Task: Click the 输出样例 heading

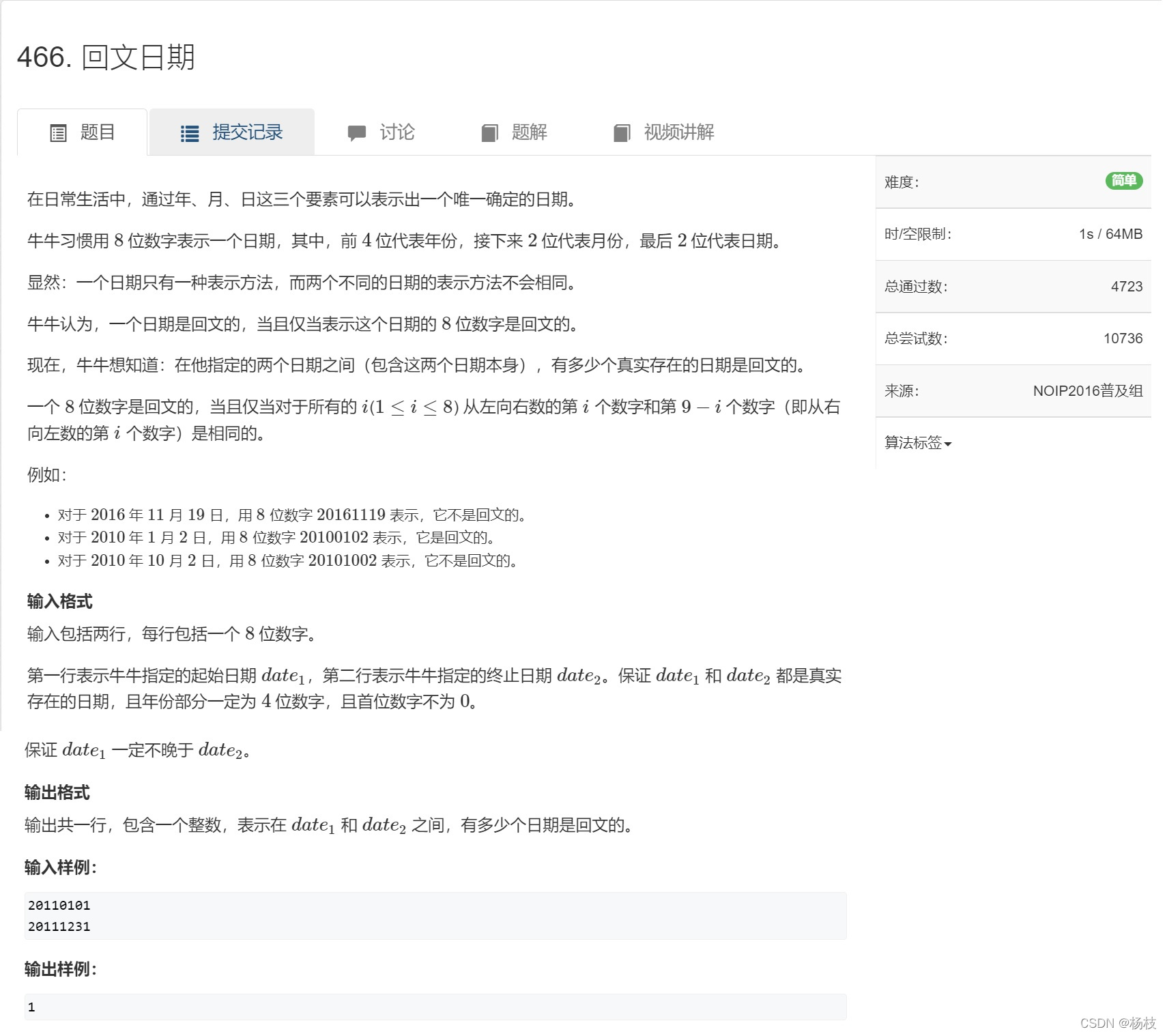Action: pos(61,969)
